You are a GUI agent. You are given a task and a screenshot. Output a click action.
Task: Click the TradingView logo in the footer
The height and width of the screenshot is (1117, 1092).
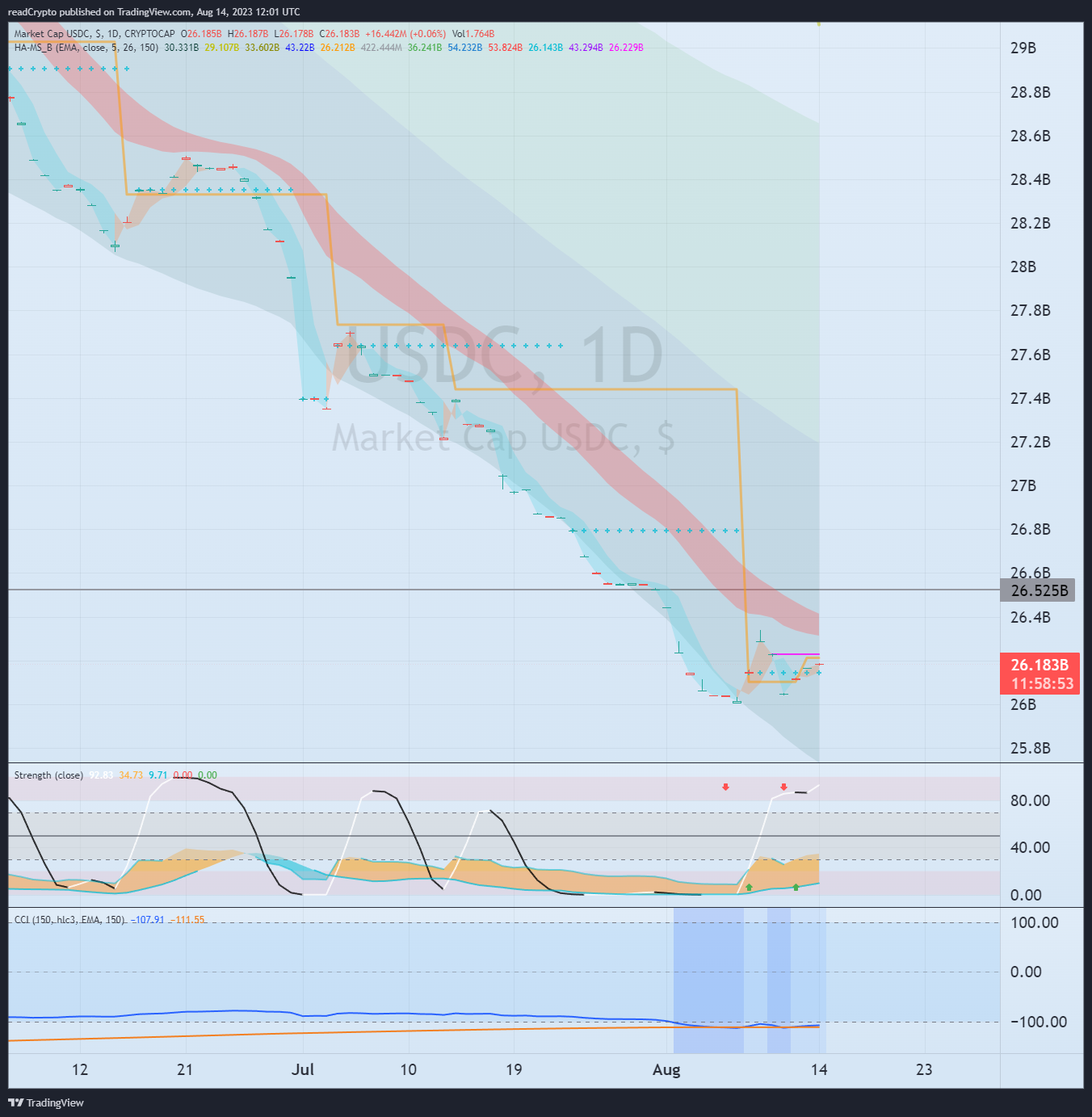point(46,1102)
